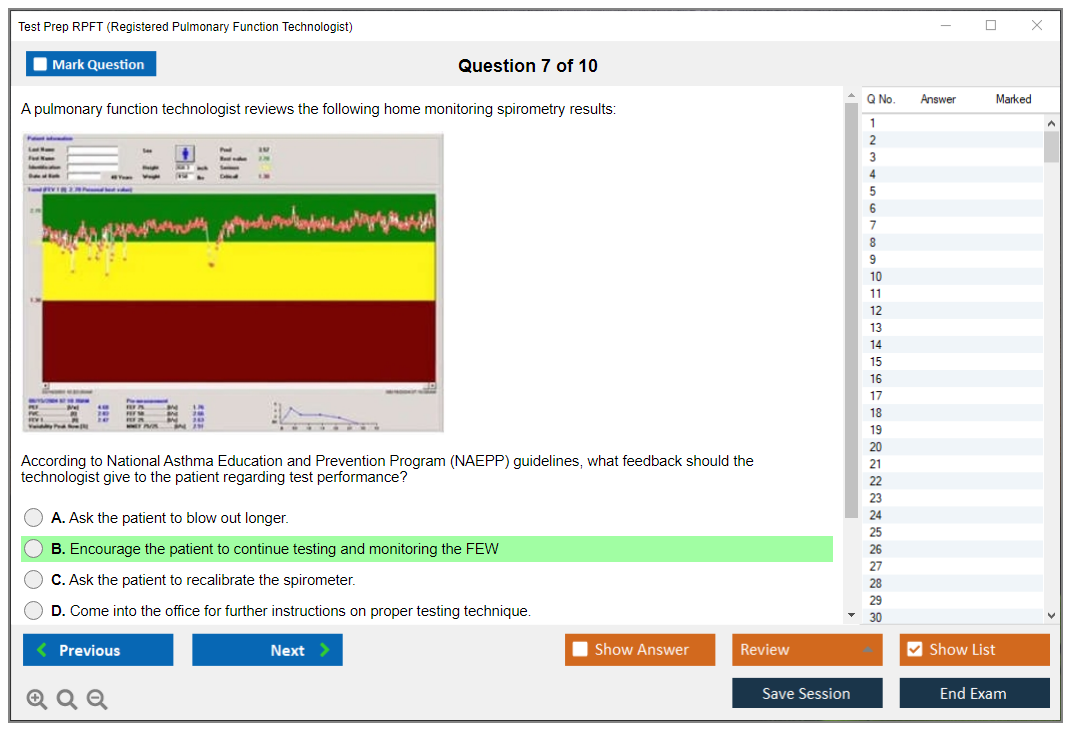Click the zoom in magnifier icon
Image resolution: width=1075 pixels, height=735 pixels.
tap(37, 700)
